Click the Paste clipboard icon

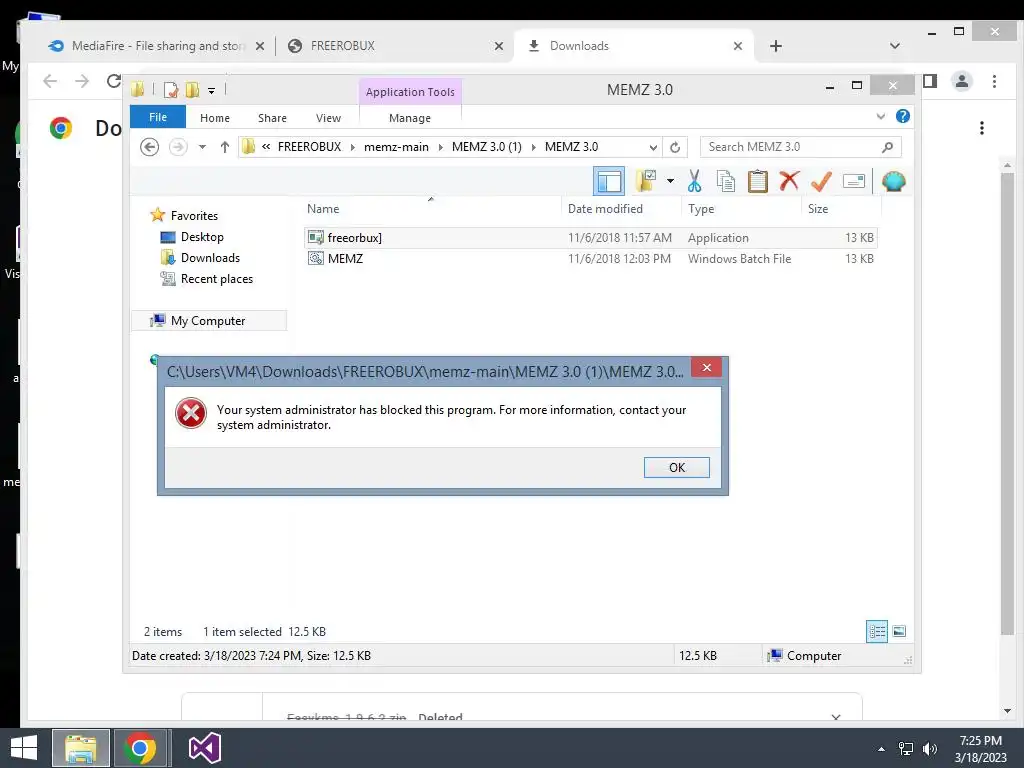coord(758,181)
